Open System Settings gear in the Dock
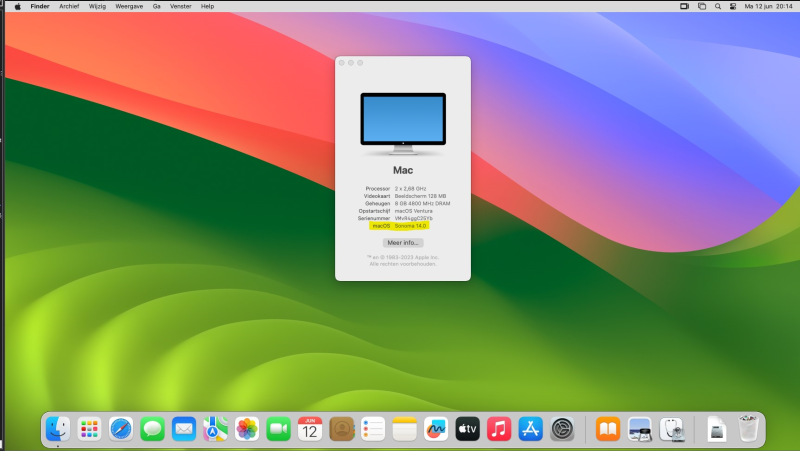 click(x=562, y=429)
